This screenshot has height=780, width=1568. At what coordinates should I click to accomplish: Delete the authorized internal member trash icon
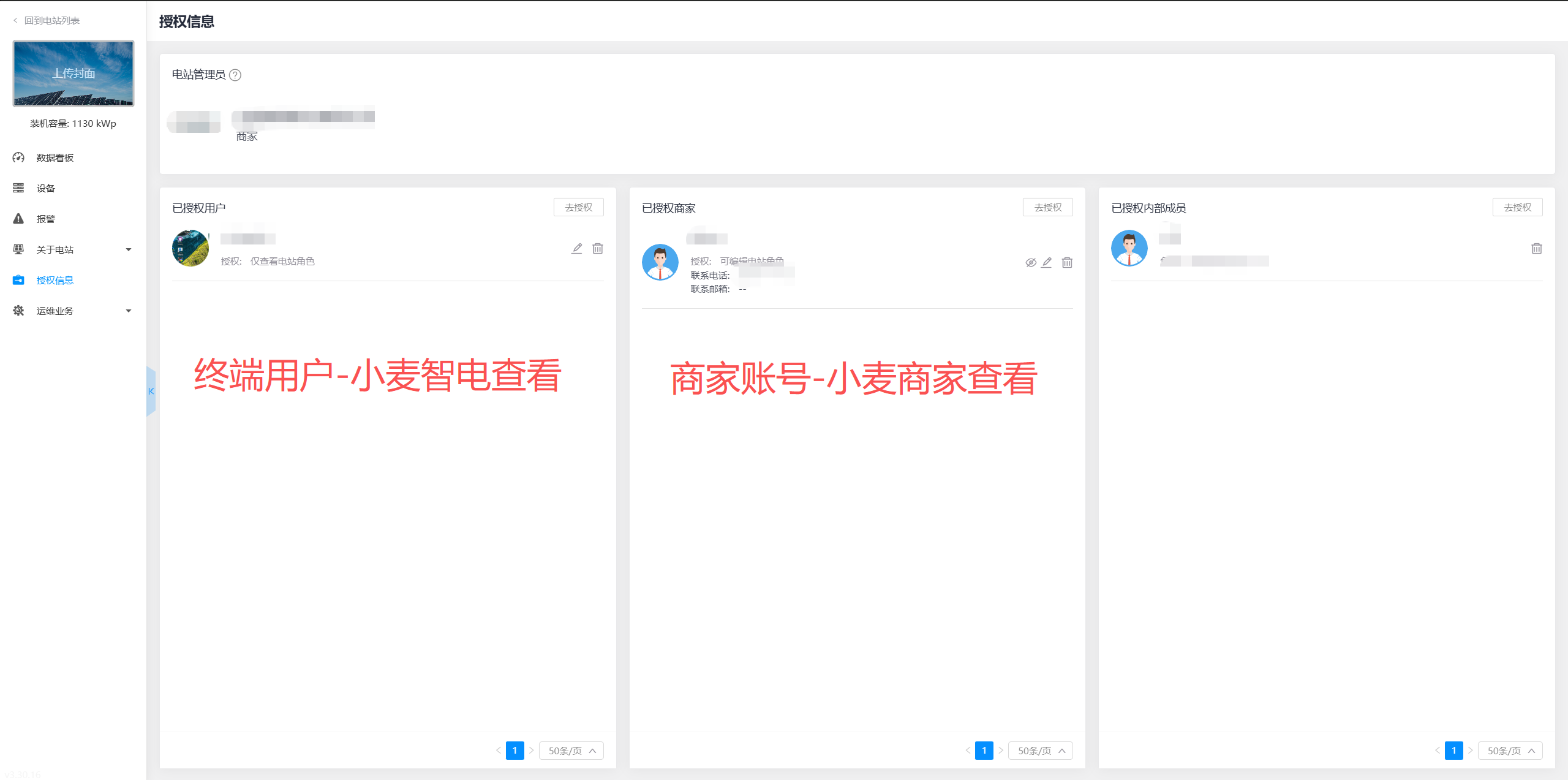point(1537,248)
